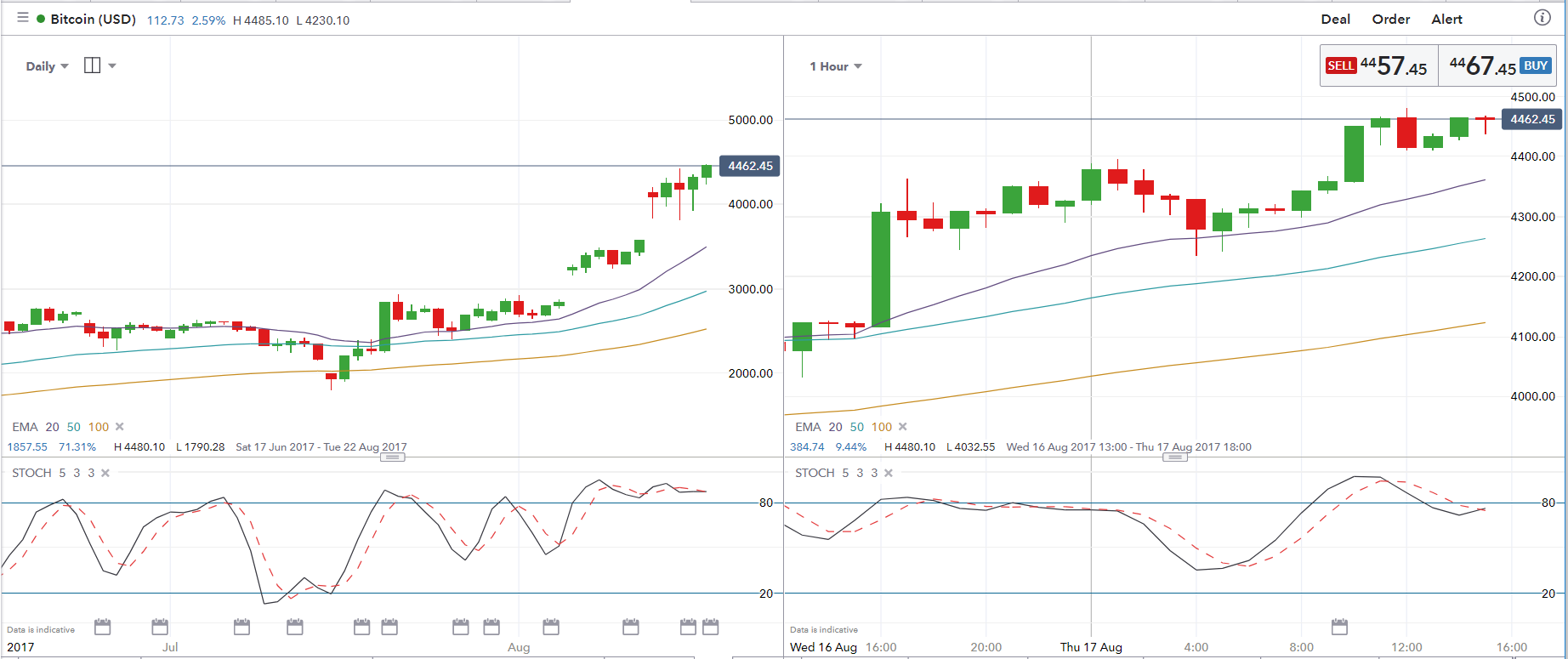
Task: Click the H 4485.10 value in header
Action: (261, 20)
